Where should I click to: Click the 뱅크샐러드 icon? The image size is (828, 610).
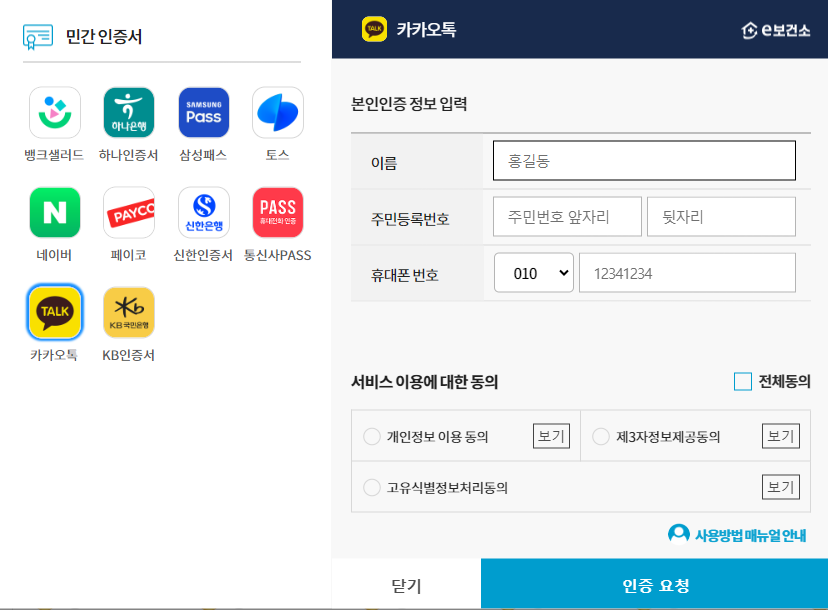point(55,112)
